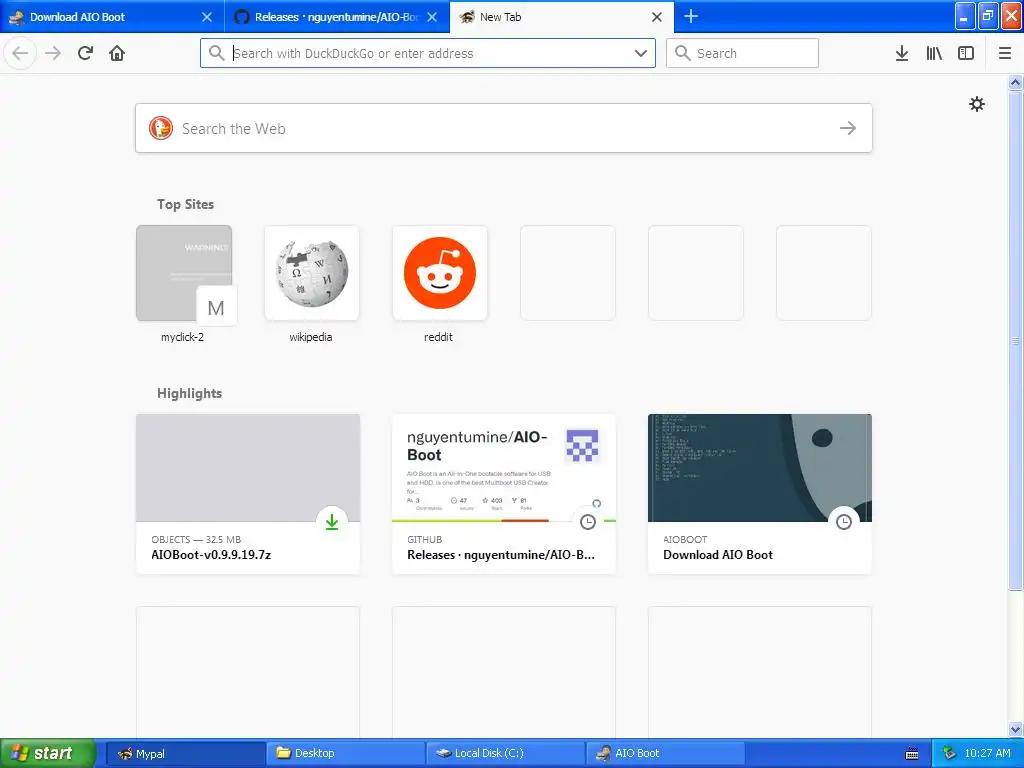1024x768 pixels.
Task: Click the DuckDuckGo logo in search box
Action: point(161,128)
